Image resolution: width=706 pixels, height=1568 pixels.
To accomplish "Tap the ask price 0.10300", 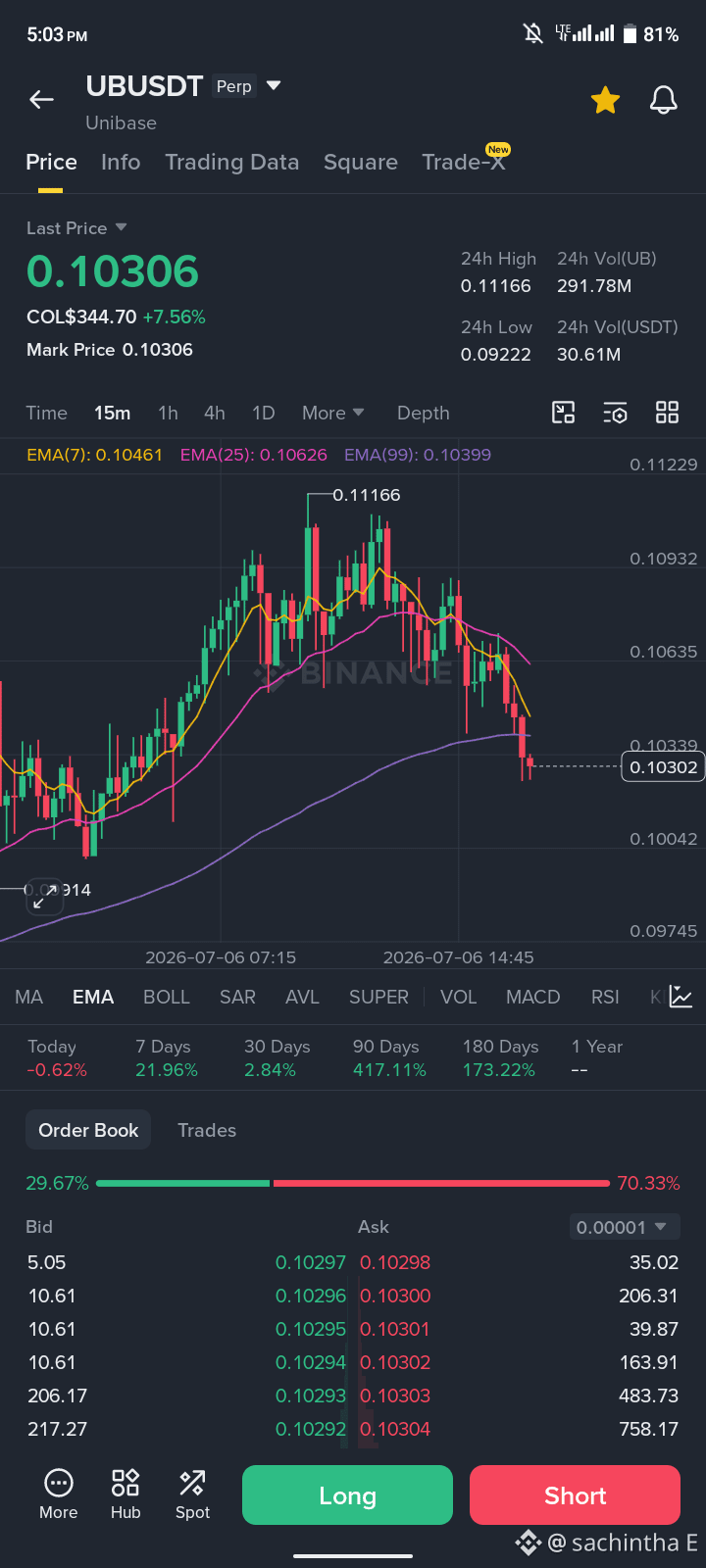I will point(395,1296).
